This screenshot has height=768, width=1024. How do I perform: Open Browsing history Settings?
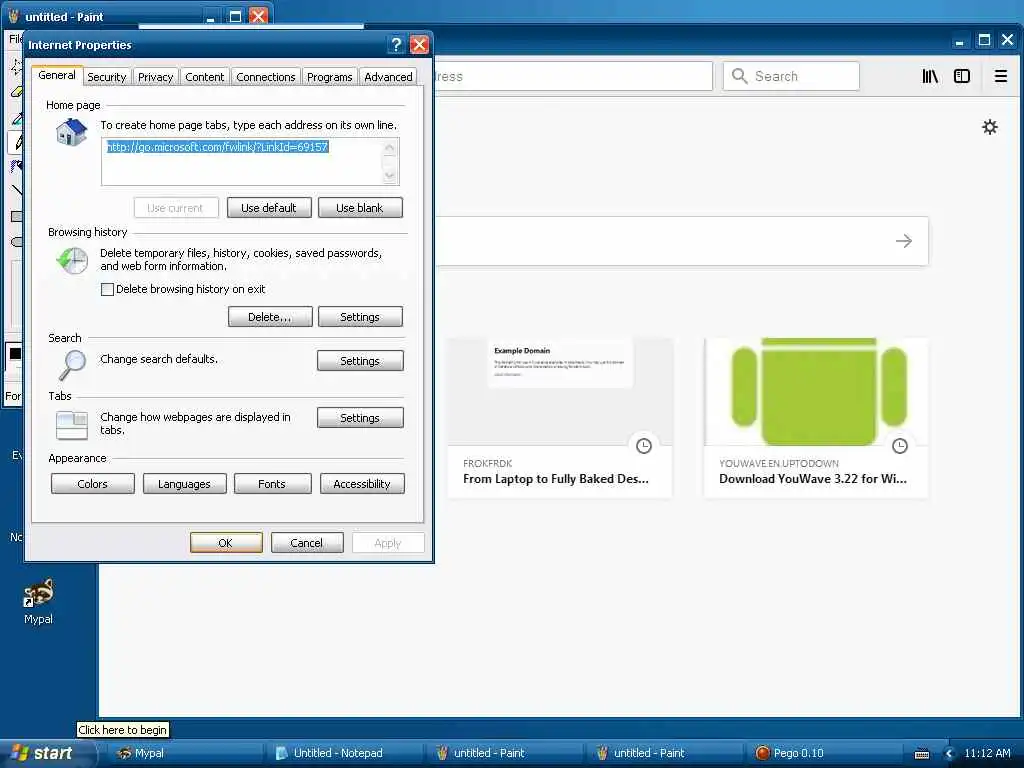[360, 317]
